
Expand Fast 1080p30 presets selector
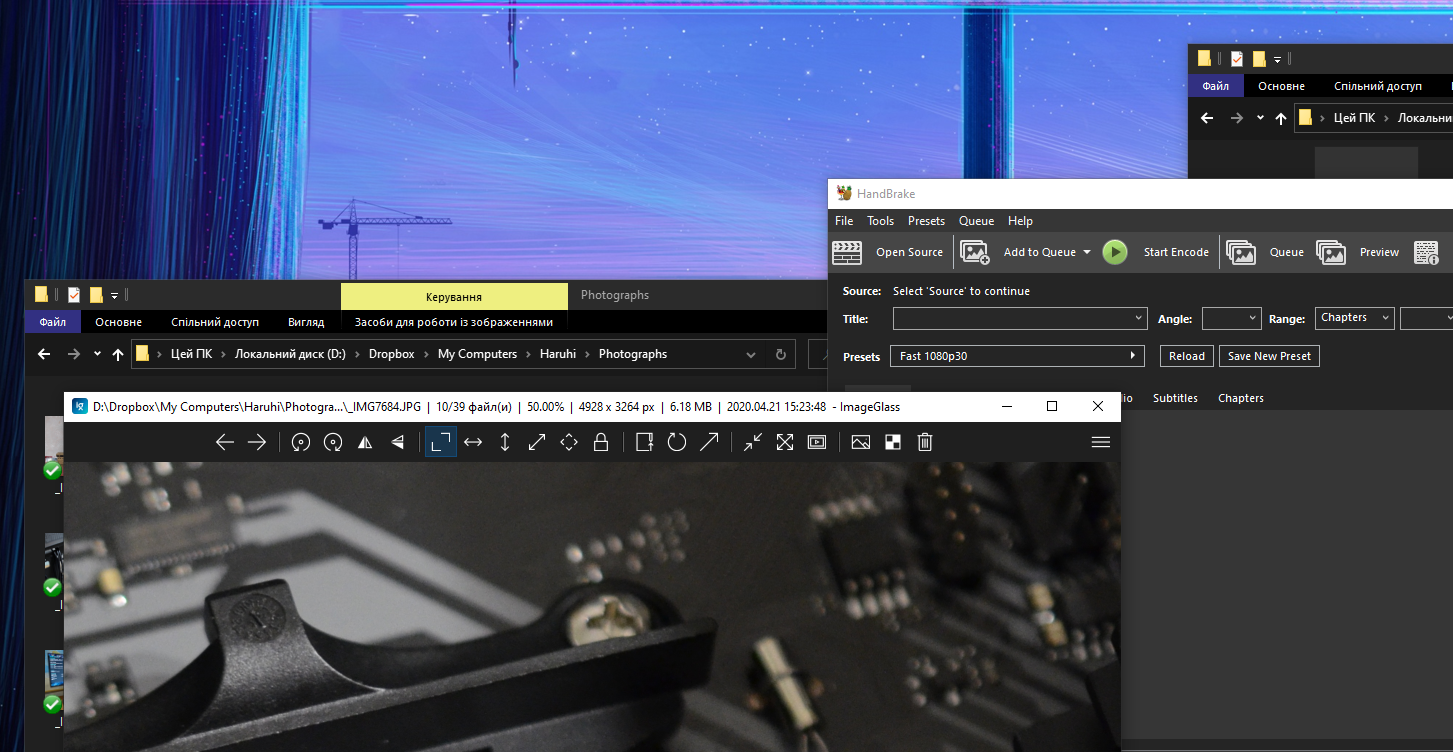point(1017,356)
